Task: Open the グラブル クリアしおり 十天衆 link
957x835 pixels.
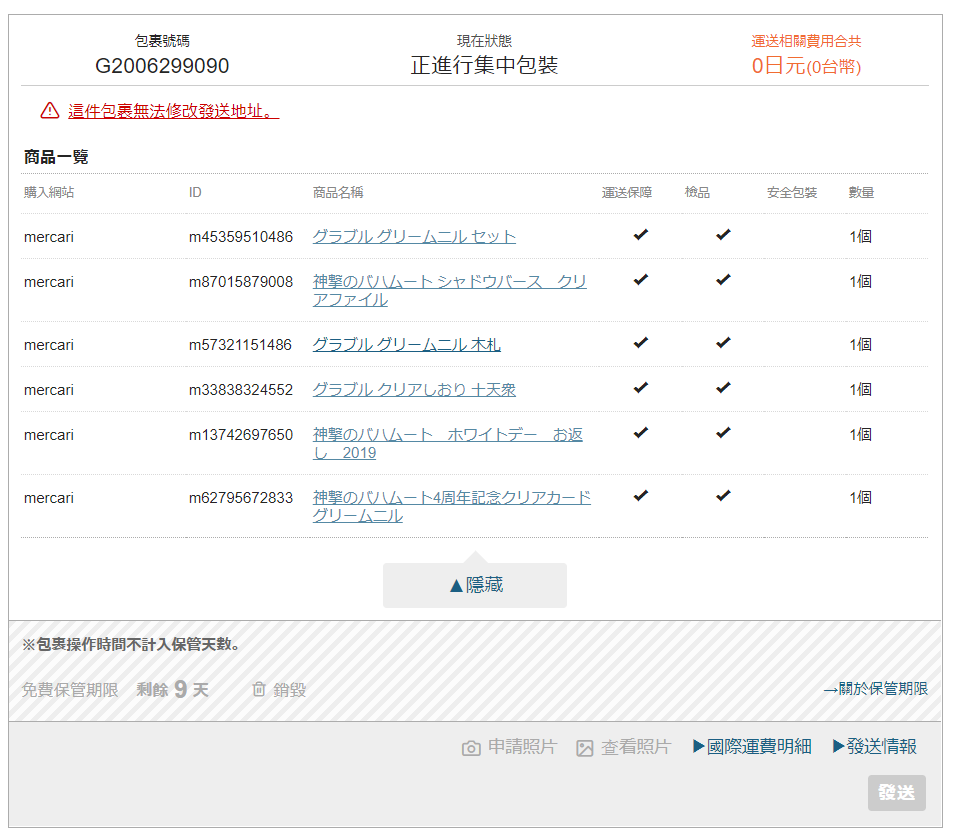Action: click(414, 389)
